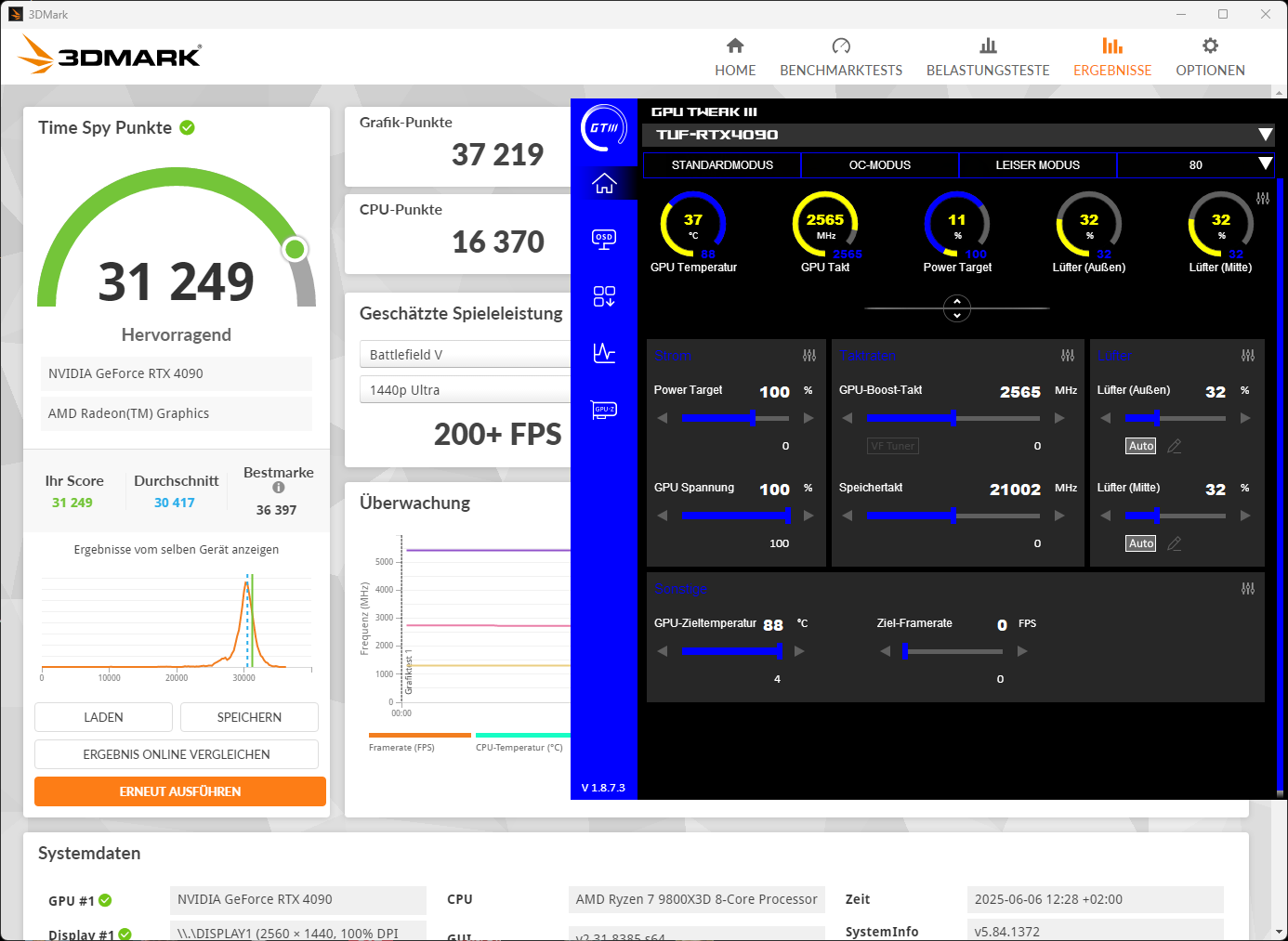The width and height of the screenshot is (1288, 941).
Task: Click the NVIDIA GeForce RTX 4090 field under score
Action: 177,373
